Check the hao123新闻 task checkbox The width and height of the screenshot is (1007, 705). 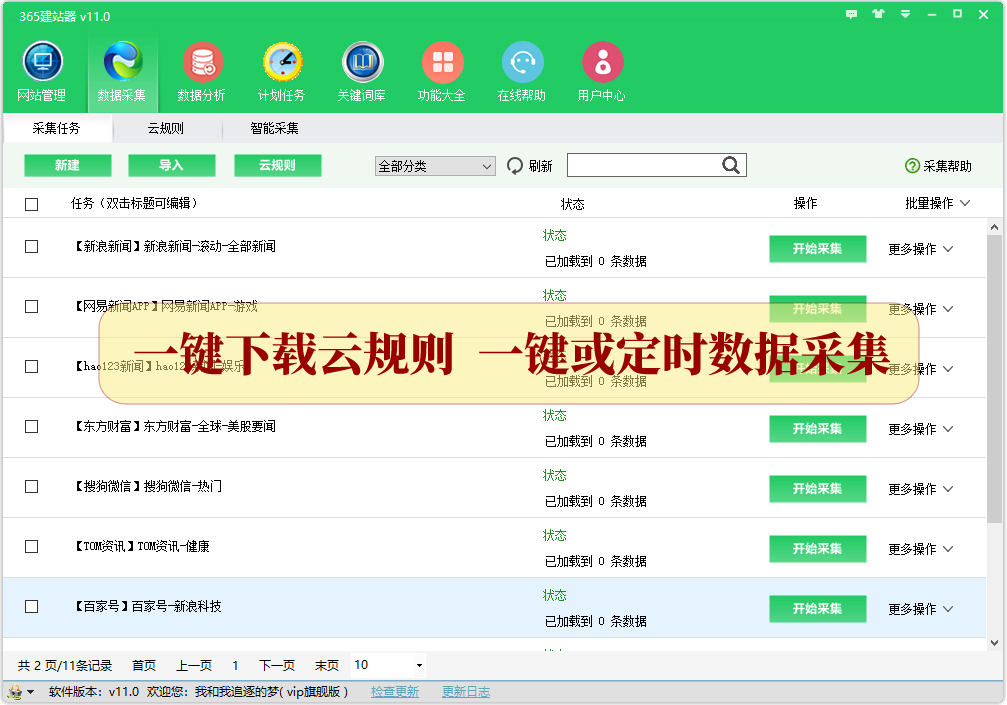pyautogui.click(x=31, y=367)
